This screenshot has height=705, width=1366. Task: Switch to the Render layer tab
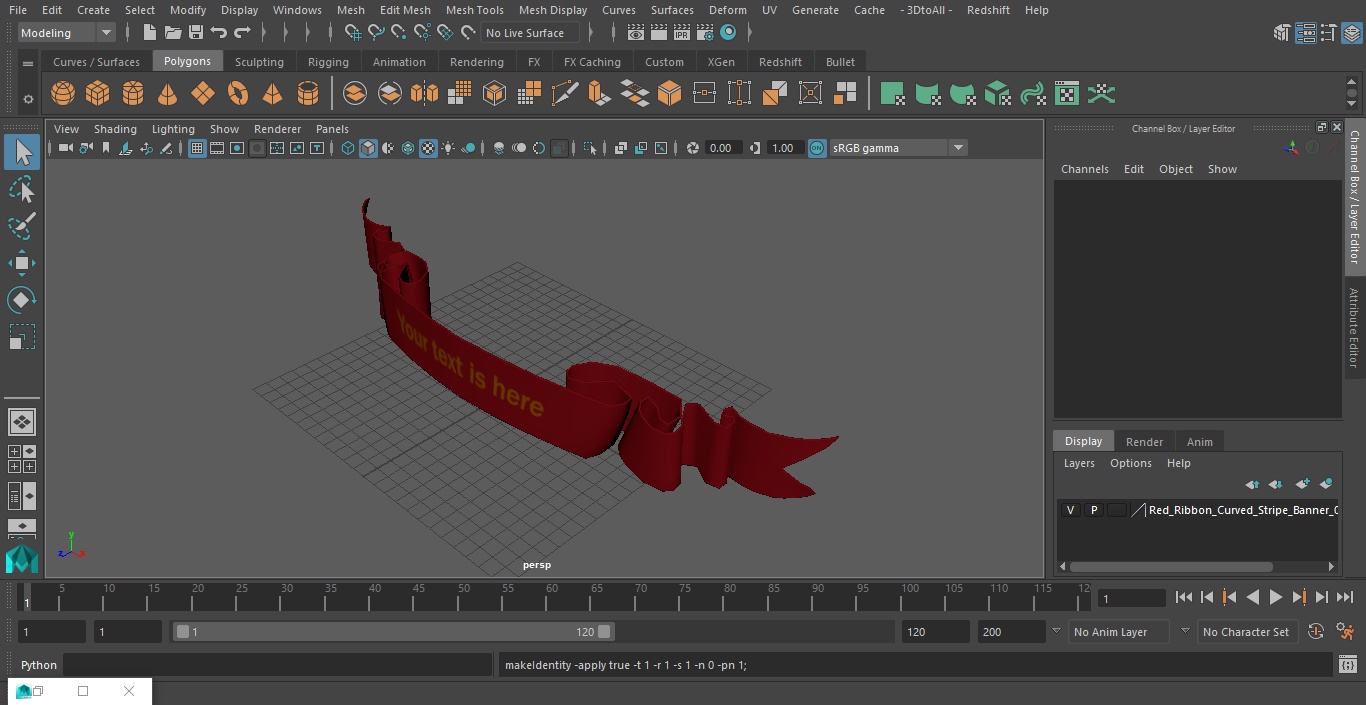pyautogui.click(x=1144, y=442)
